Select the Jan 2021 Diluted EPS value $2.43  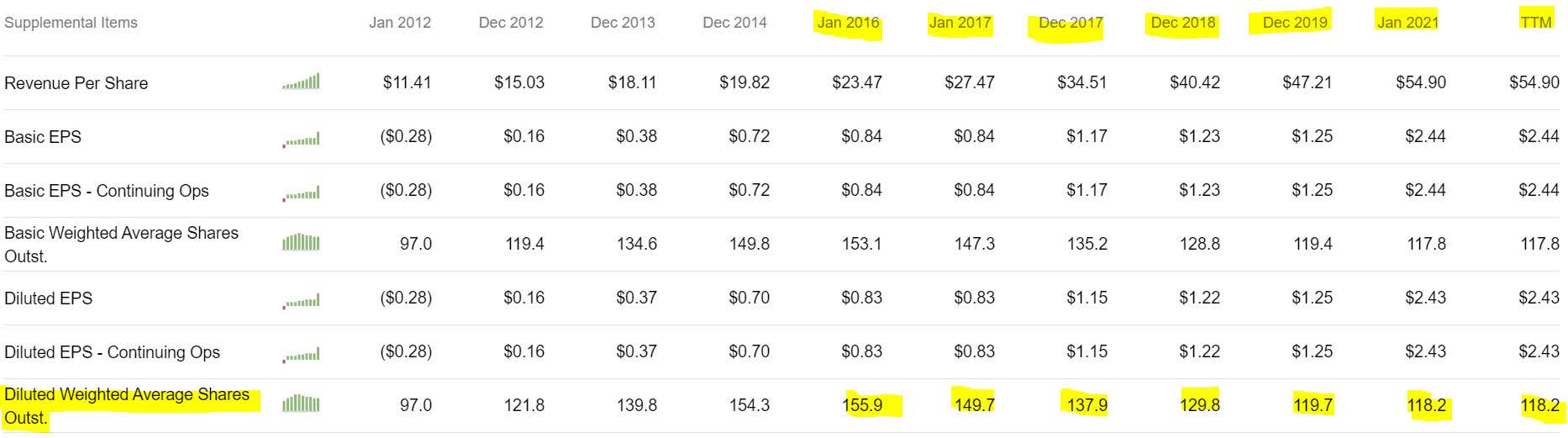(x=1425, y=298)
